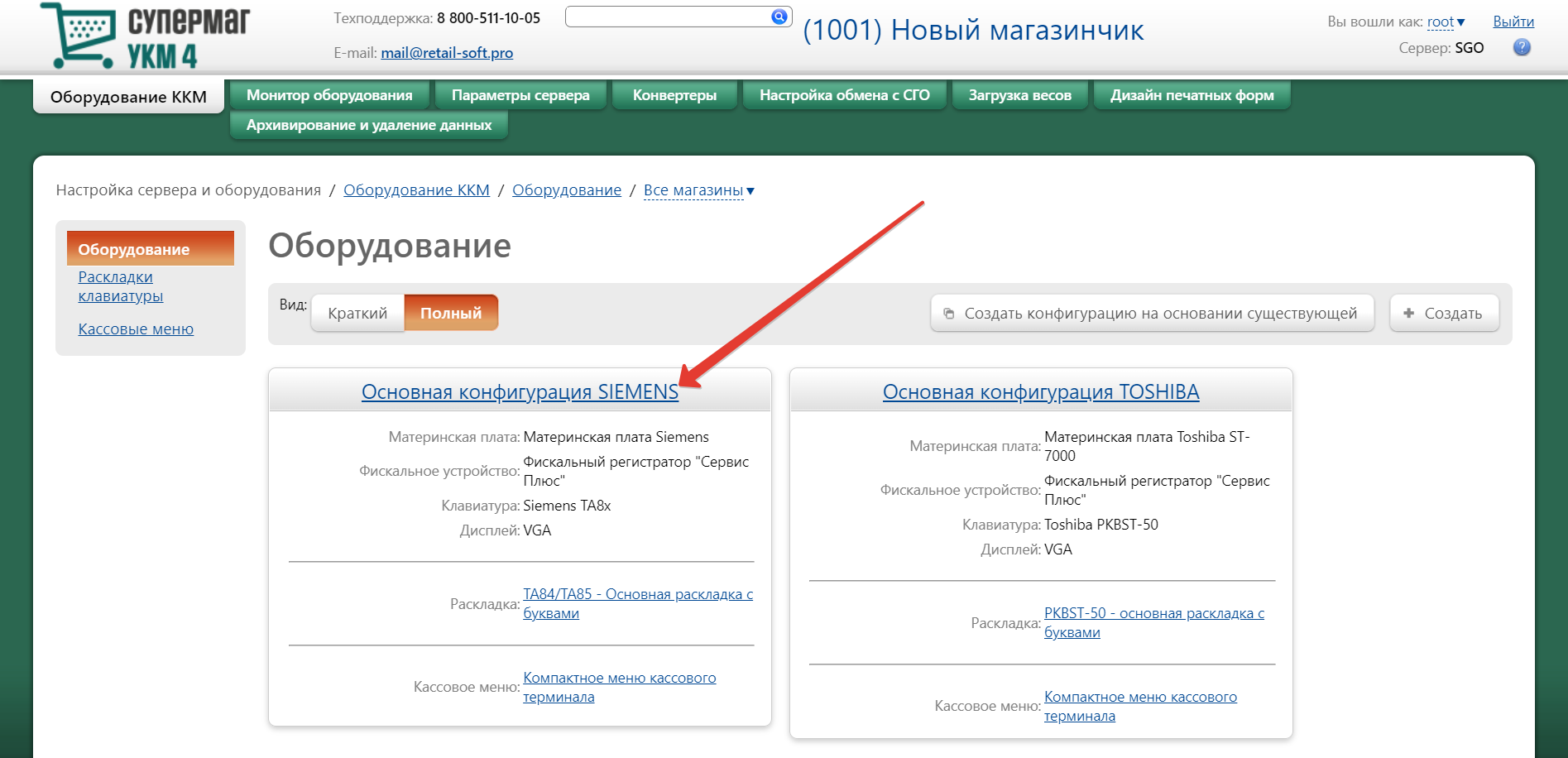Switch the view to Полный
Screen dimensions: 1568x758
[451, 313]
